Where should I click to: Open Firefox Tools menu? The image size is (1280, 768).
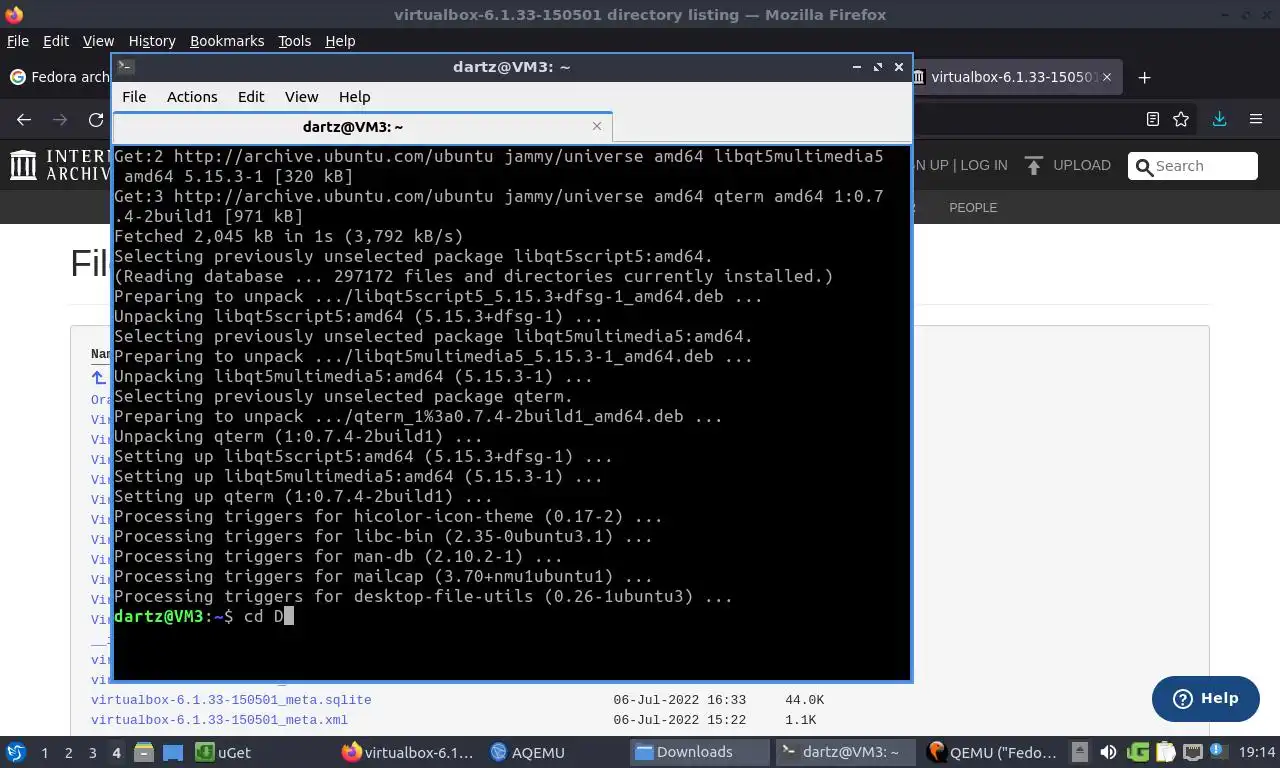(x=294, y=41)
